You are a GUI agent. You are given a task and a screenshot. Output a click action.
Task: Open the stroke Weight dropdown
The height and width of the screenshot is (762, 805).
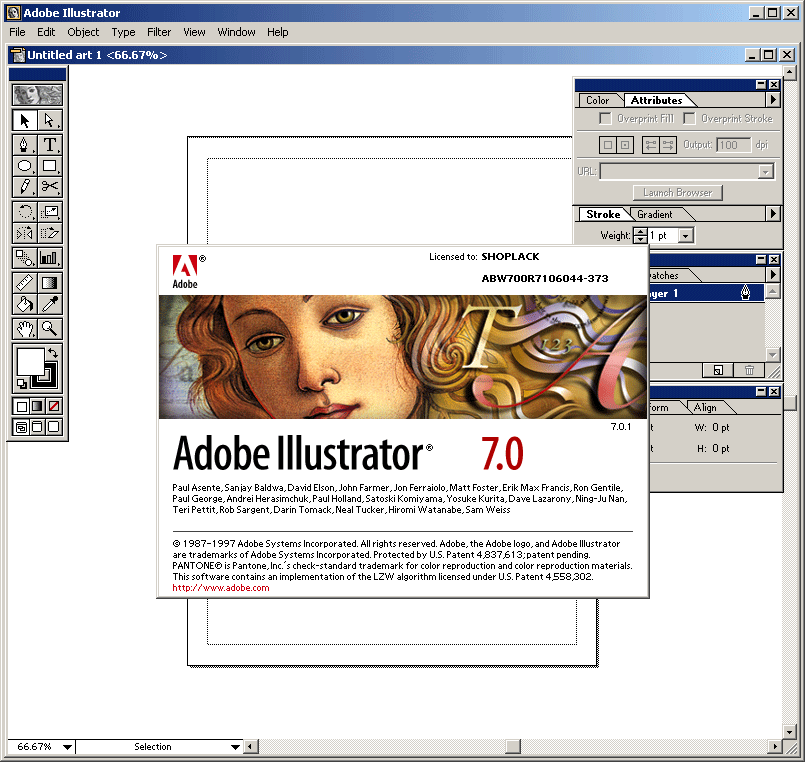(686, 236)
